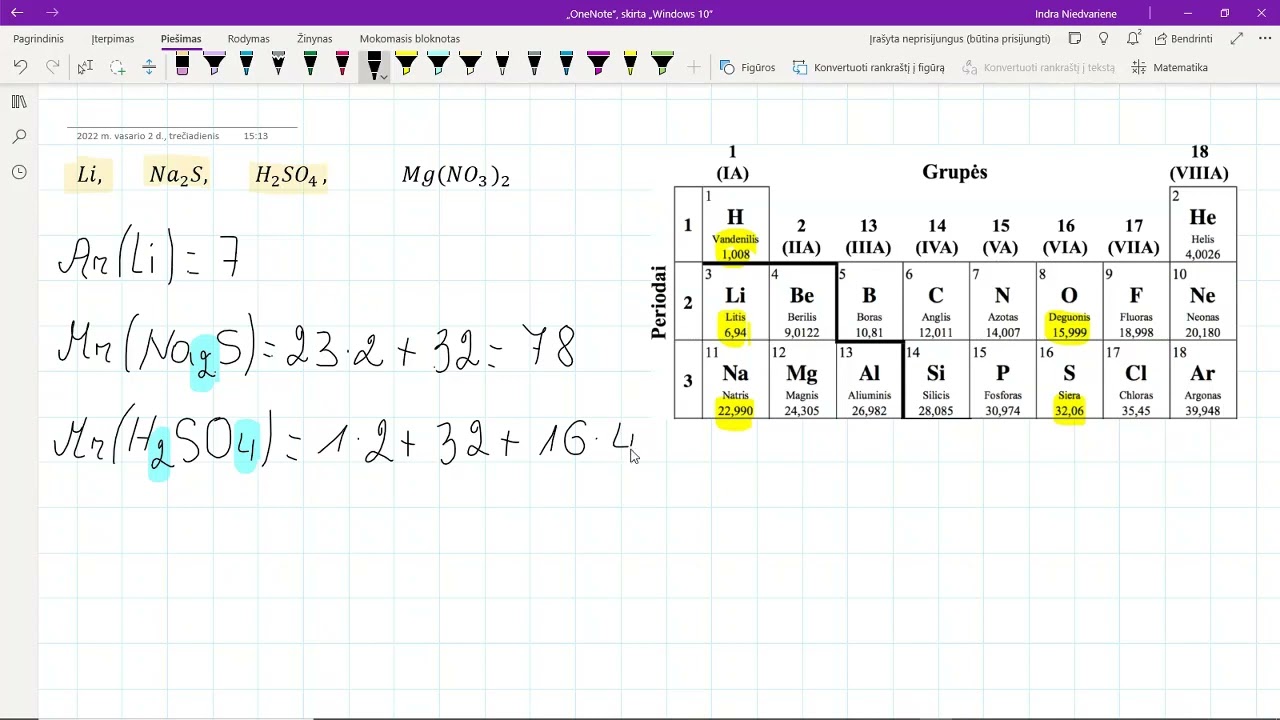Choose the insert or remove space tool
The height and width of the screenshot is (720, 1280).
[x=149, y=67]
